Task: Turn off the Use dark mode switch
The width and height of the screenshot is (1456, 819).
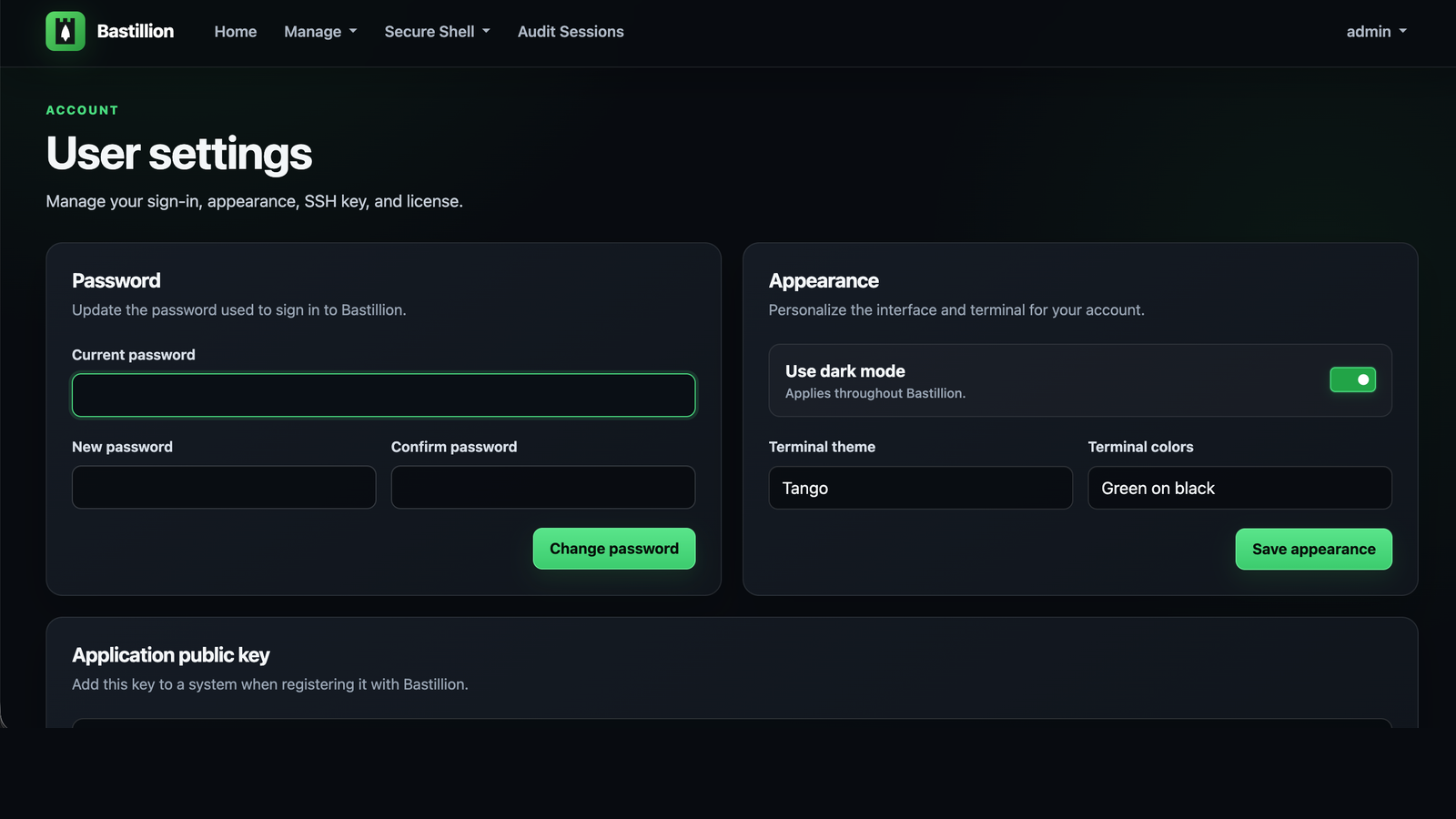Action: [x=1353, y=379]
